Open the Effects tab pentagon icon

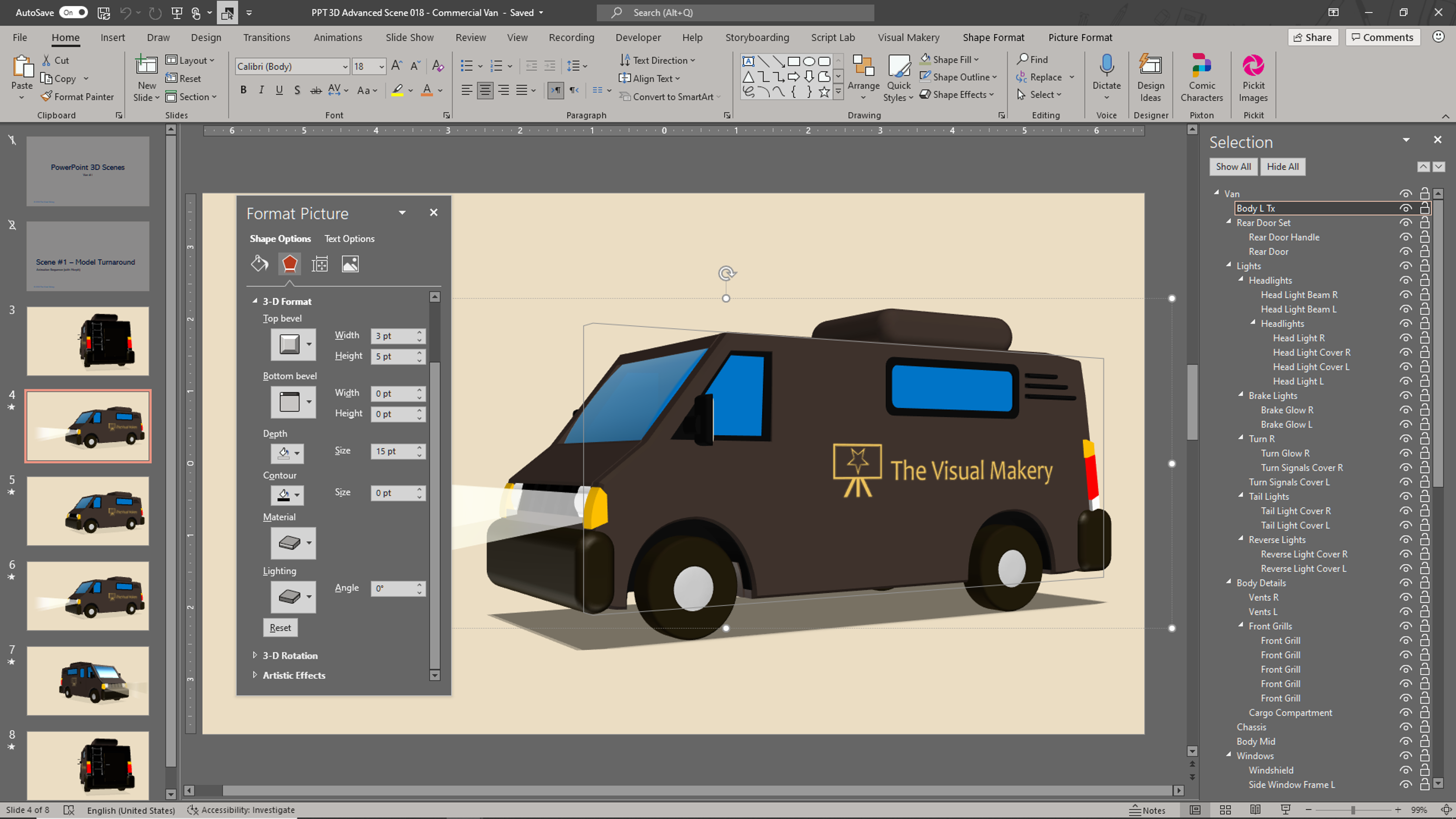[290, 264]
